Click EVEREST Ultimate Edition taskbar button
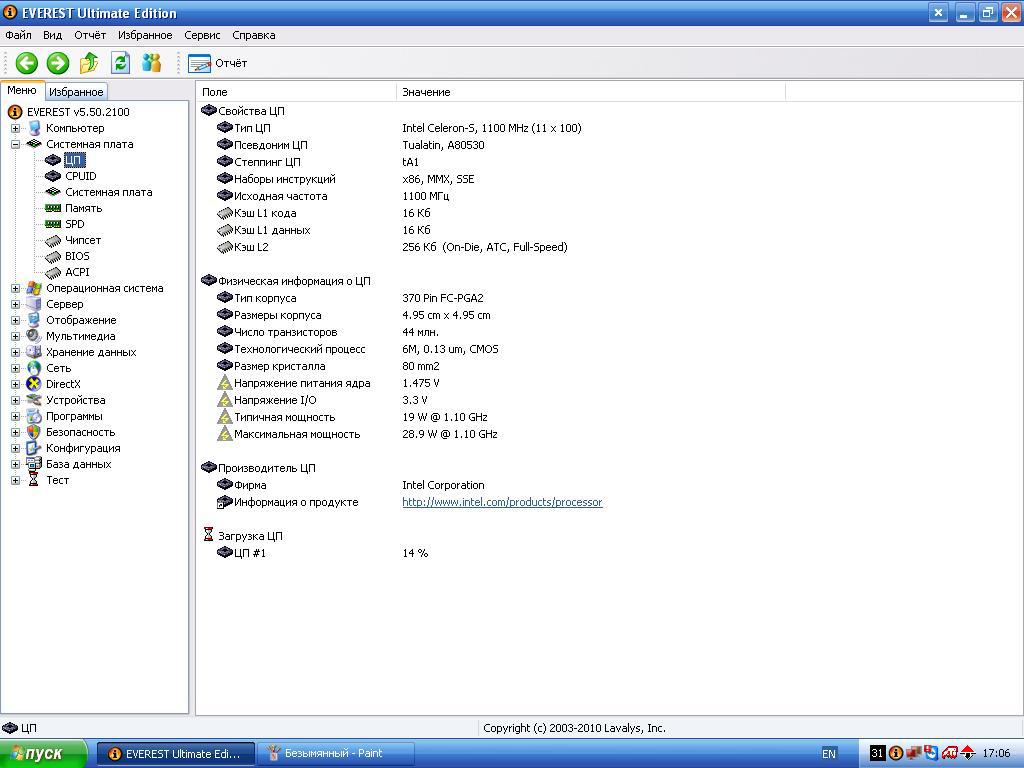This screenshot has height=768, width=1024. [176, 754]
